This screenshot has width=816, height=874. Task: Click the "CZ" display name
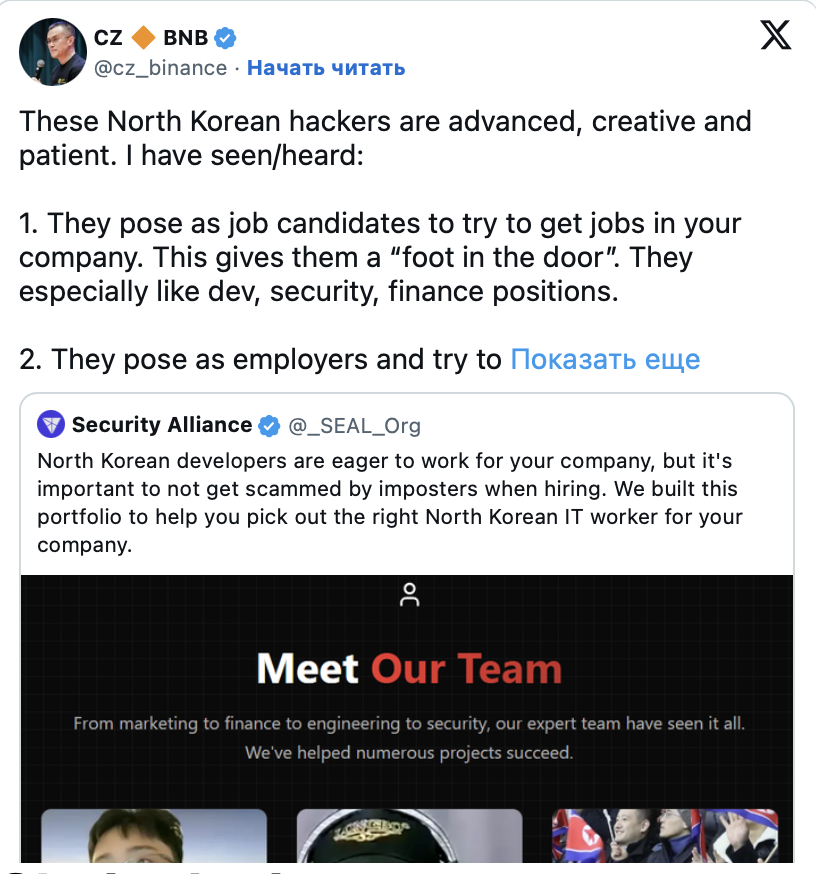pyautogui.click(x=108, y=38)
